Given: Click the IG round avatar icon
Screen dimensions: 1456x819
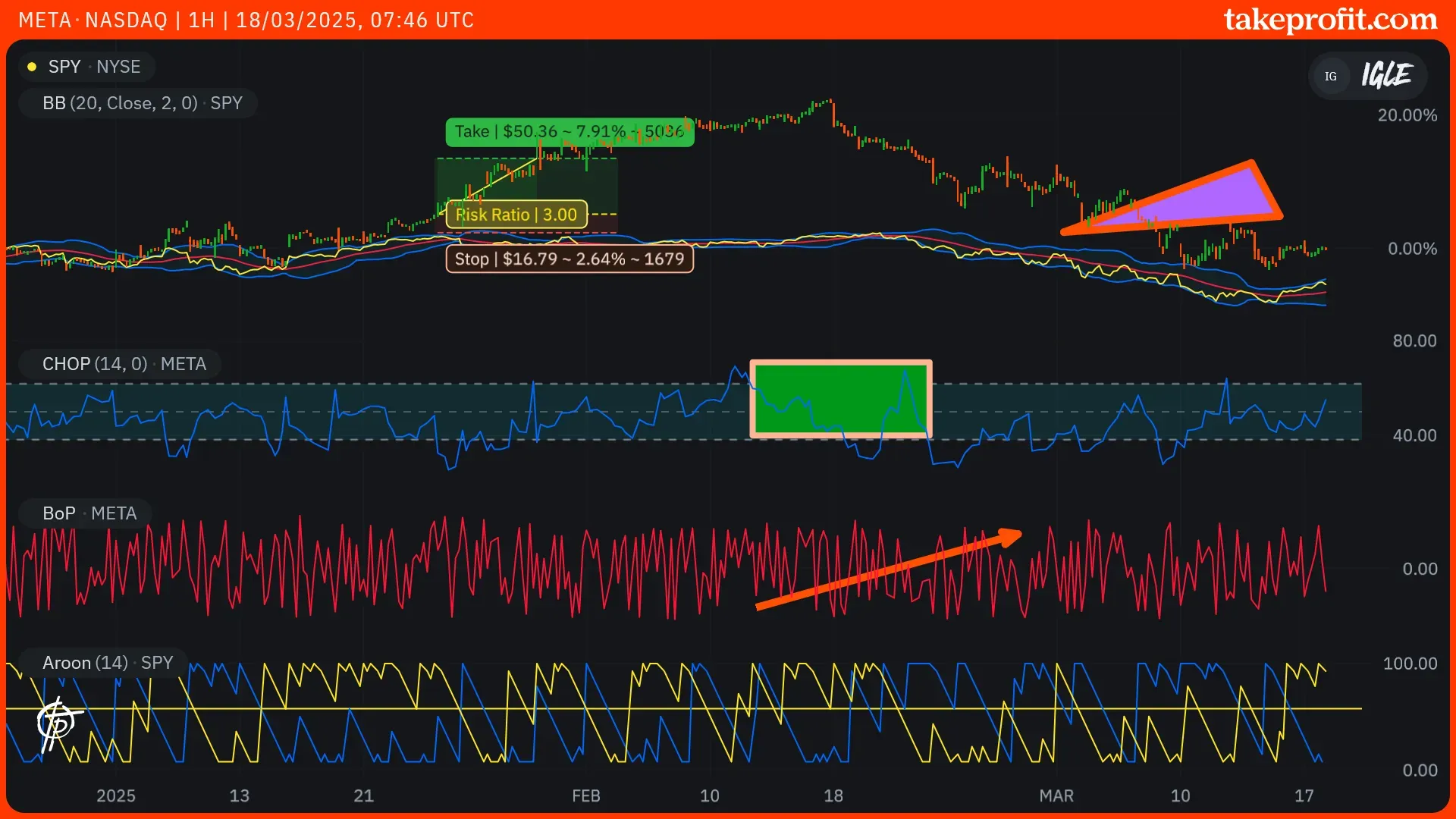Looking at the screenshot, I should click(x=1330, y=76).
